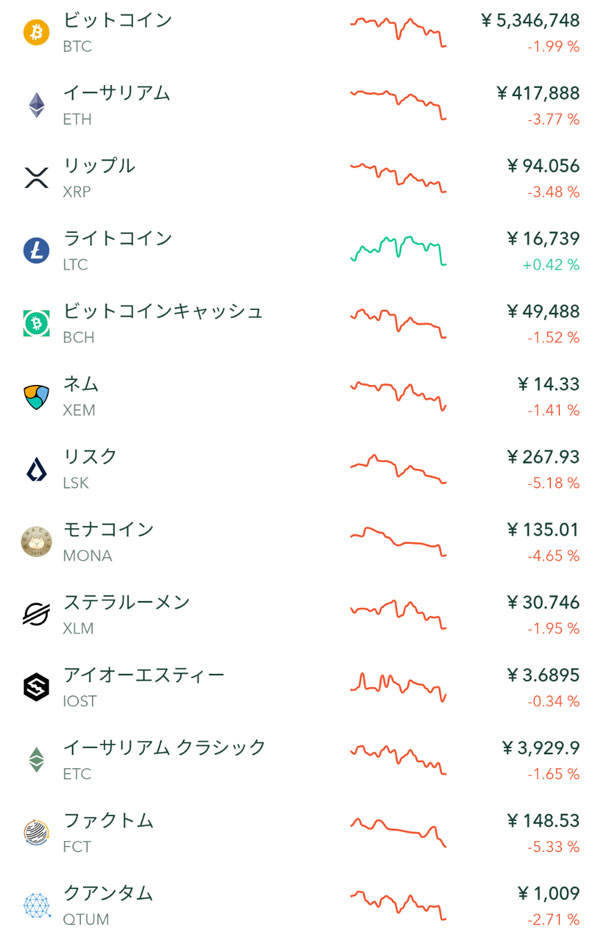Select the Stellar Lumens XLM icon

(36, 614)
